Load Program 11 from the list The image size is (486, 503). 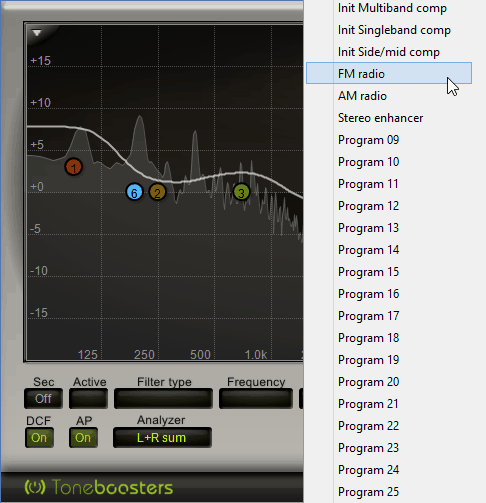point(389,184)
